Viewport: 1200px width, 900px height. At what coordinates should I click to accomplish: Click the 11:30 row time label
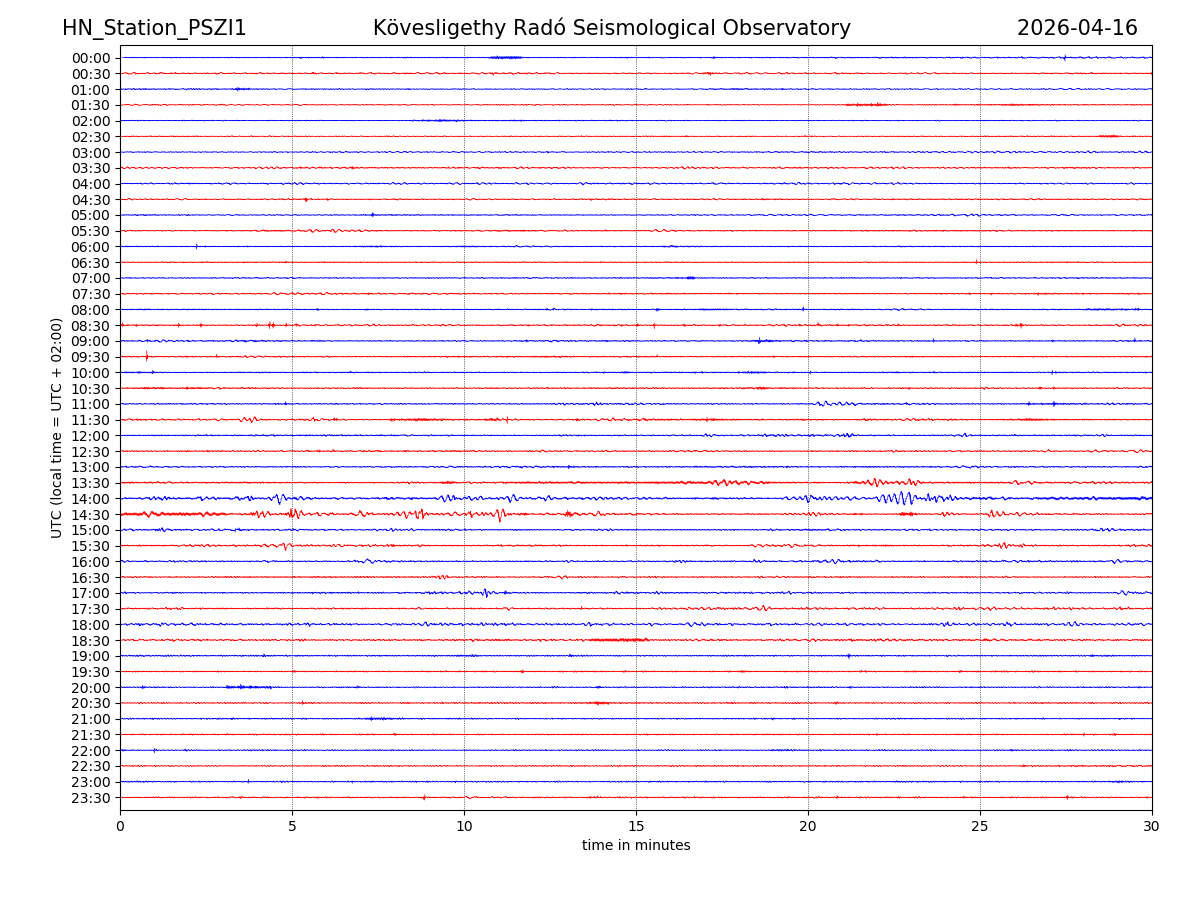click(91, 420)
